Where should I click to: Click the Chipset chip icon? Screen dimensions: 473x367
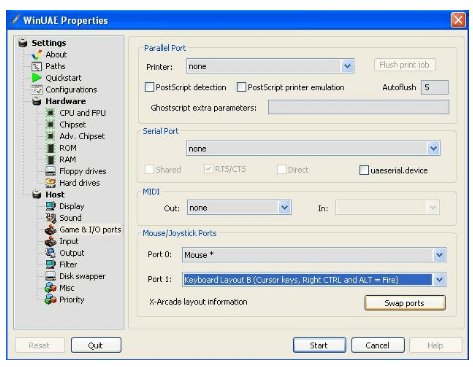click(x=50, y=125)
